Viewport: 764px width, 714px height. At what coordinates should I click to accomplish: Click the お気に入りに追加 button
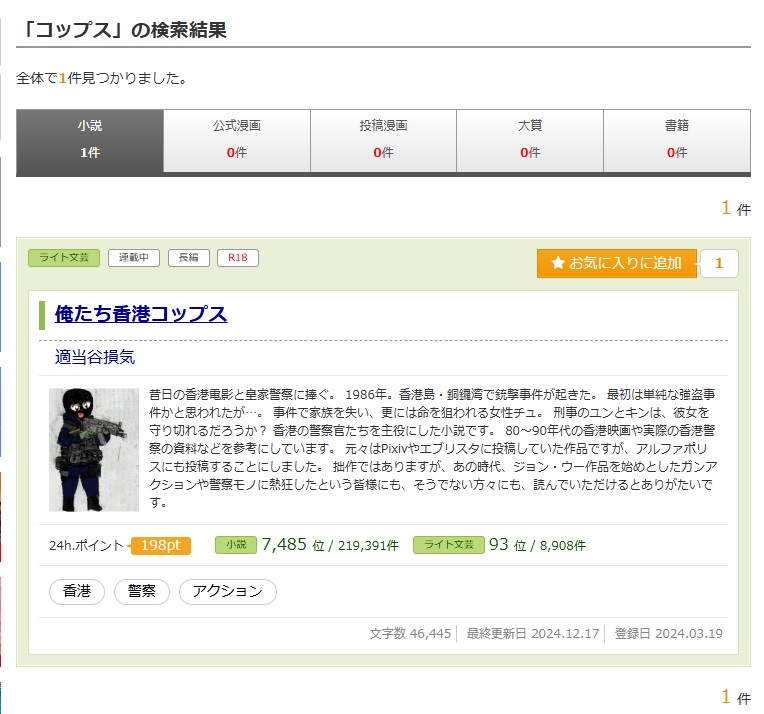[616, 264]
